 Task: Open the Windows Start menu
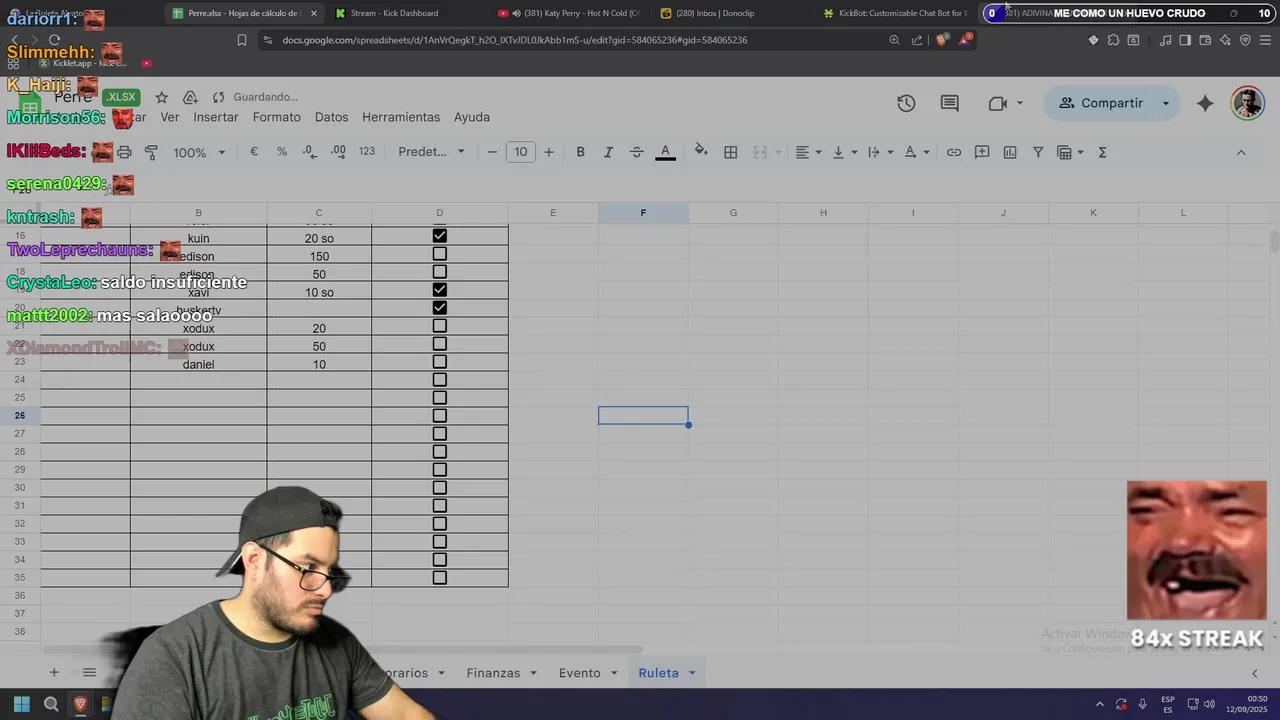(x=22, y=704)
